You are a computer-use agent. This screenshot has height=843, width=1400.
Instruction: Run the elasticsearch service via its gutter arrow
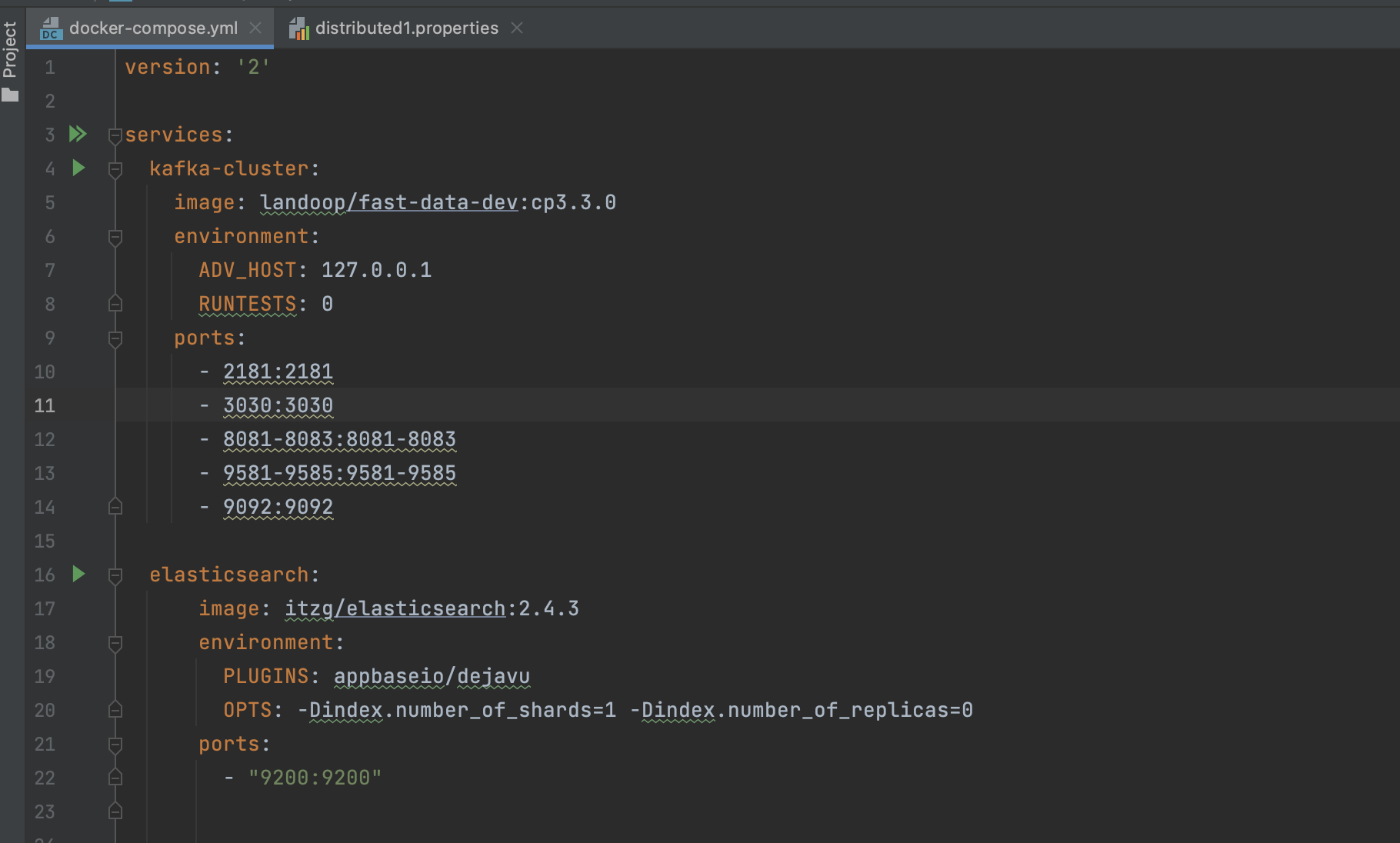tap(78, 575)
